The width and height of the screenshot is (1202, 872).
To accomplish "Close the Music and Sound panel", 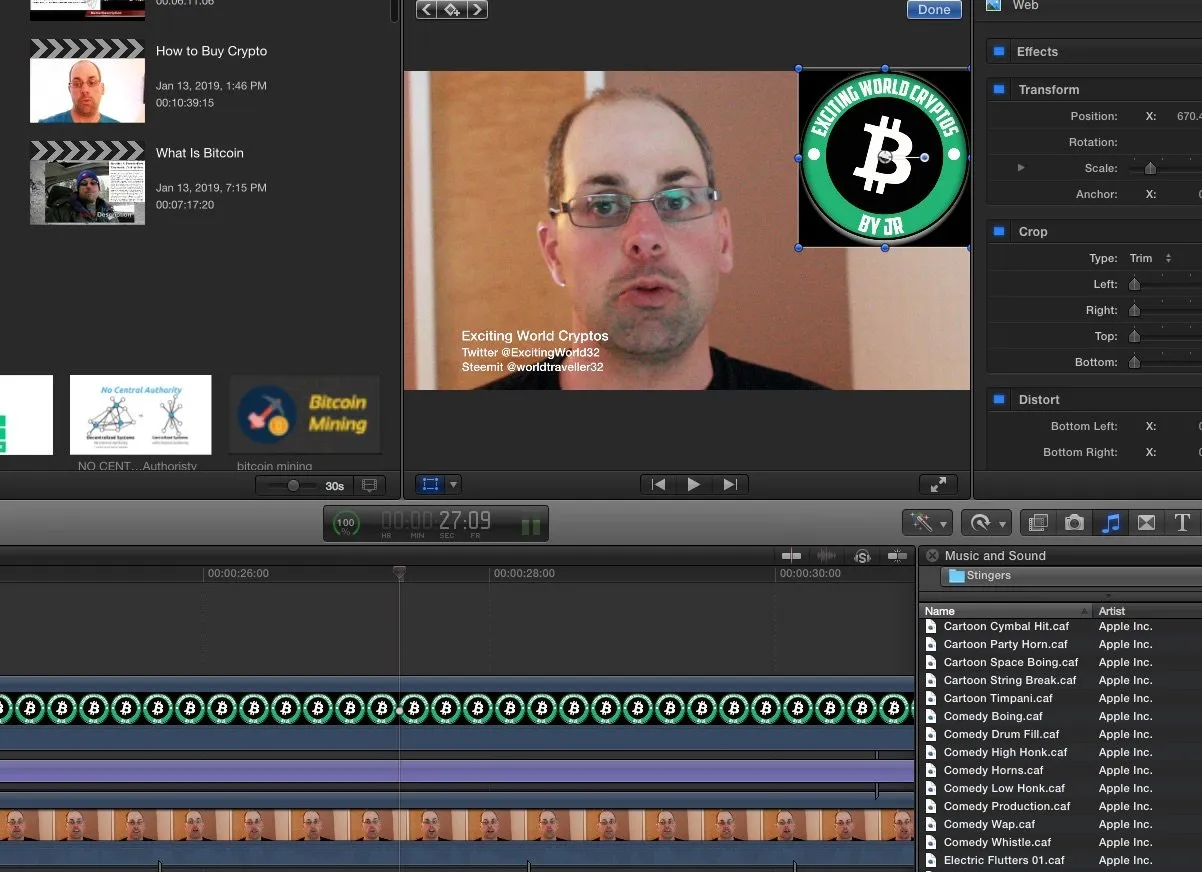I will tap(932, 556).
